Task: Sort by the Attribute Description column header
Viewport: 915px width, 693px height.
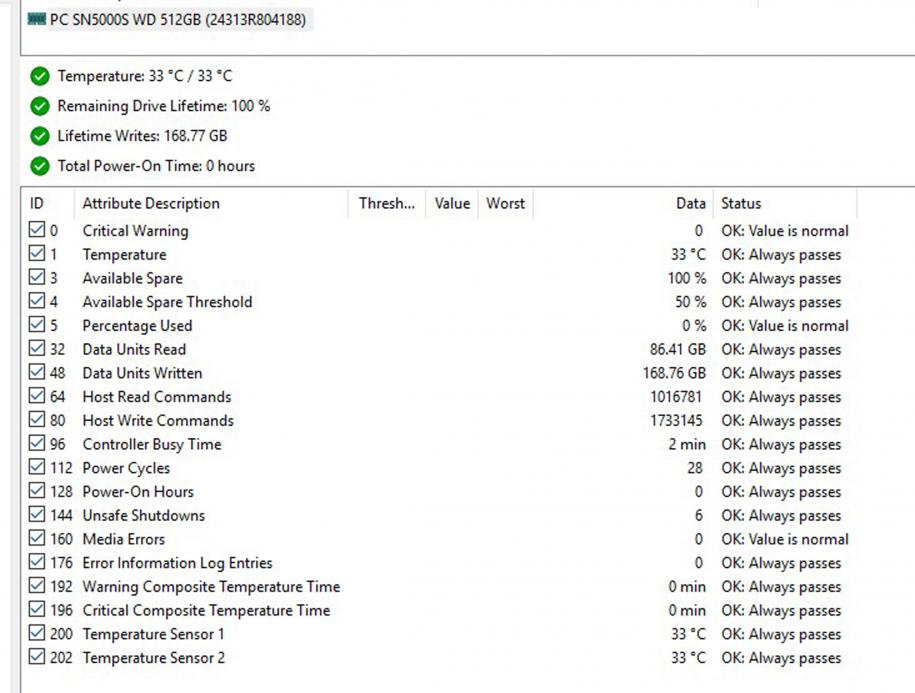Action: 150,203
